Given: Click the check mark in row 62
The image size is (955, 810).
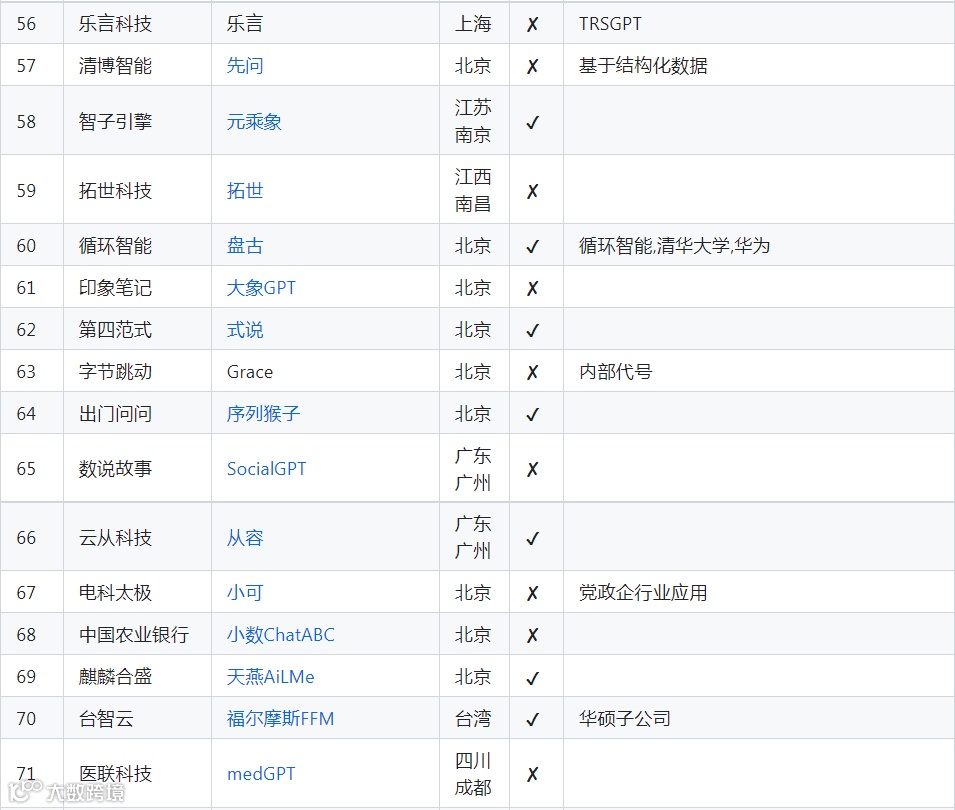Looking at the screenshot, I should click(532, 331).
